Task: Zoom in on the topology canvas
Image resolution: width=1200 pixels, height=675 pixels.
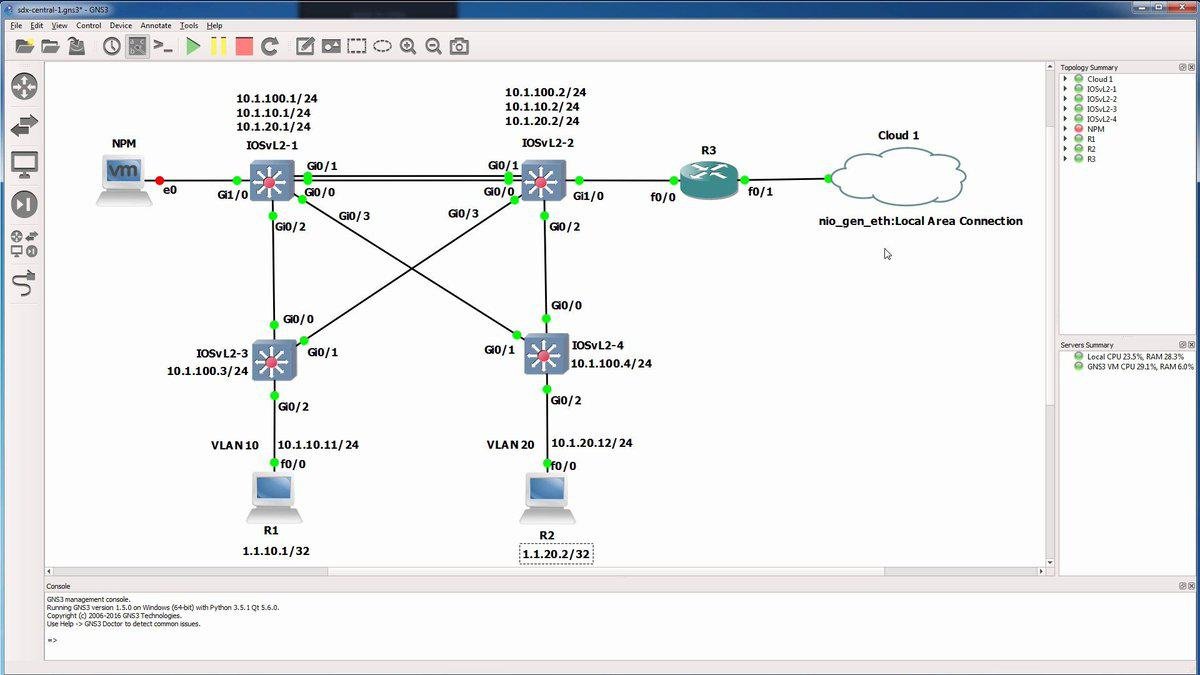Action: point(406,46)
